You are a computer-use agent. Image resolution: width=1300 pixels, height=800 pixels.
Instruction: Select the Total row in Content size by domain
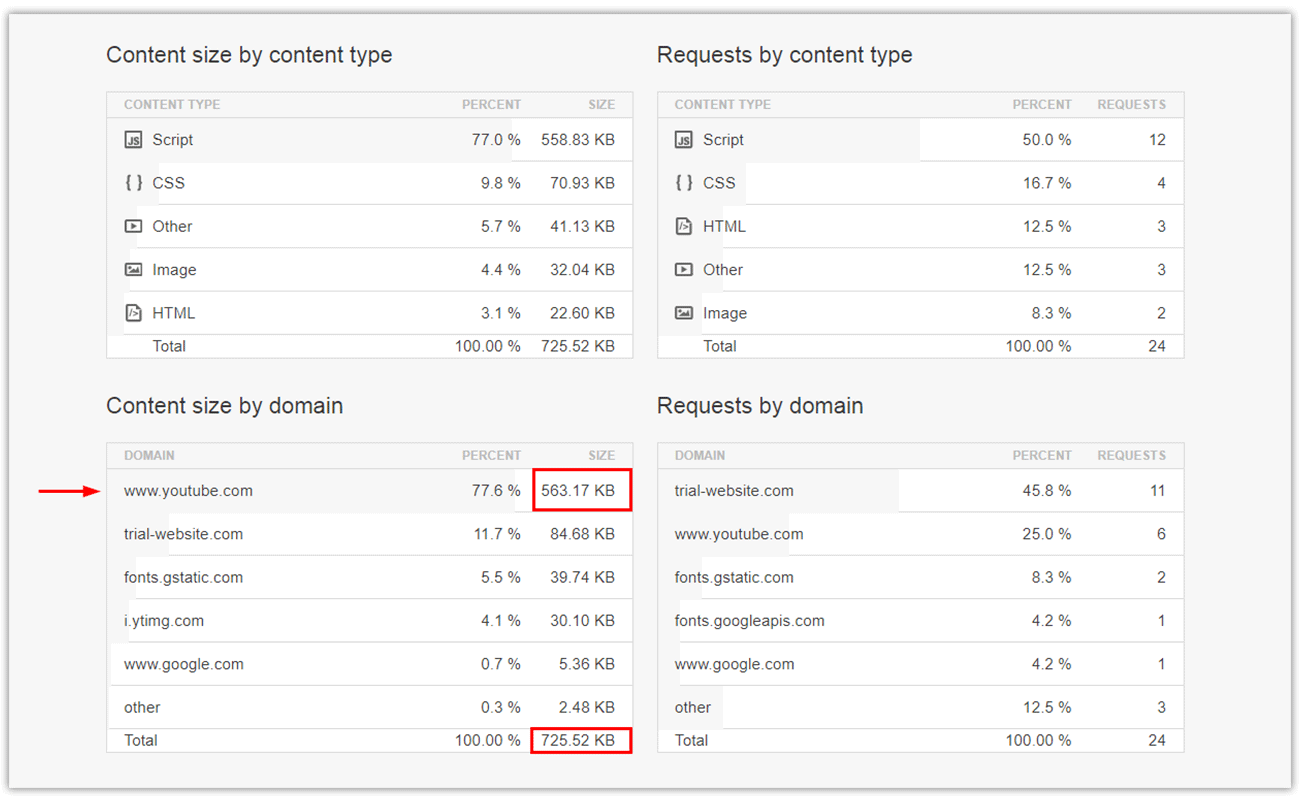[x=140, y=740]
